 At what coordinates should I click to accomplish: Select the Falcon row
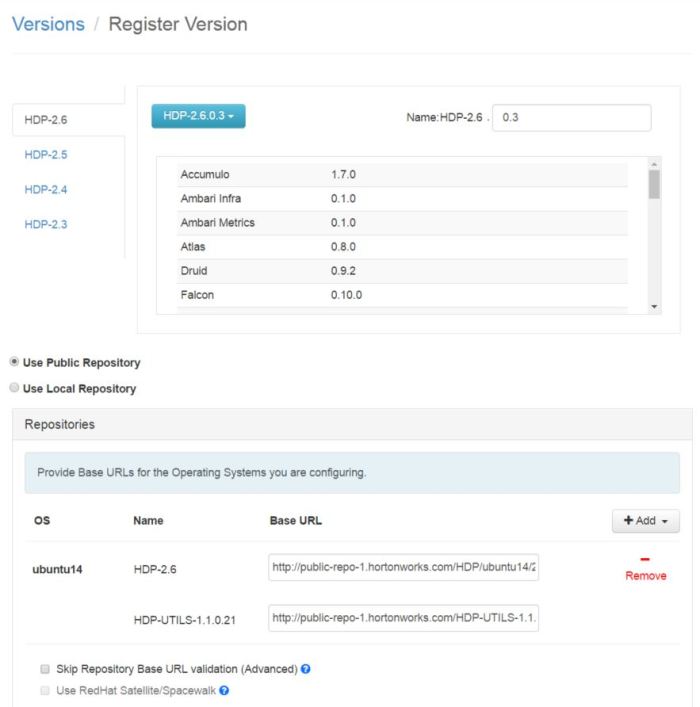(x=402, y=295)
